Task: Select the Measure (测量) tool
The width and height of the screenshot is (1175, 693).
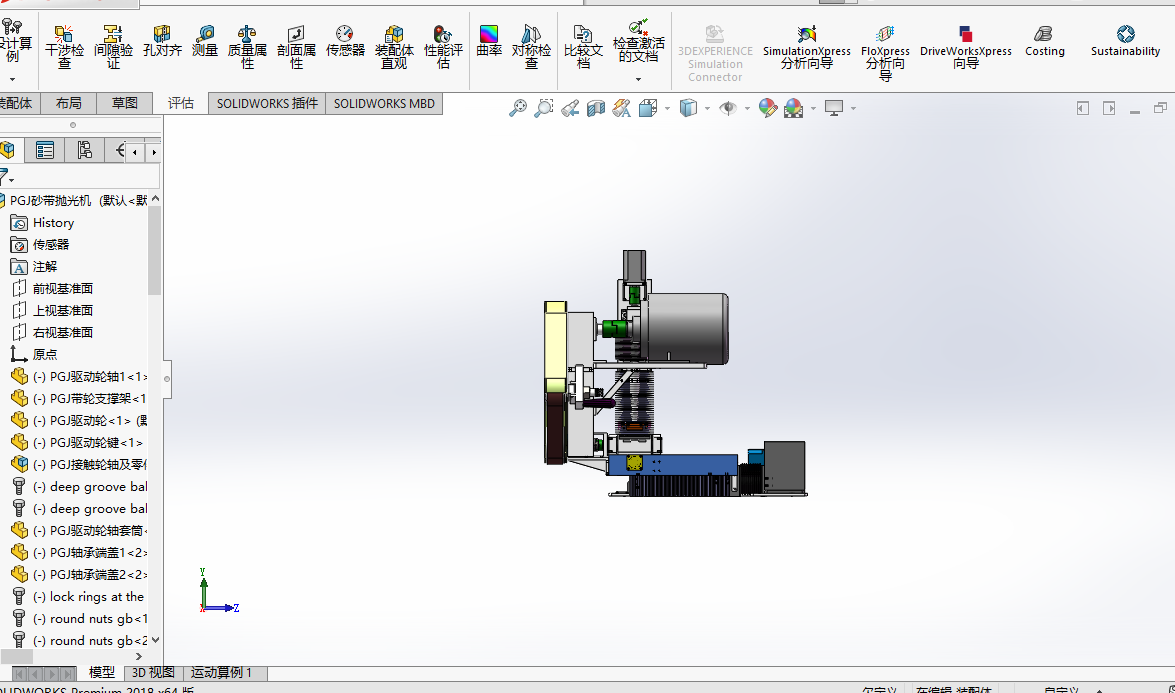Action: pos(205,41)
